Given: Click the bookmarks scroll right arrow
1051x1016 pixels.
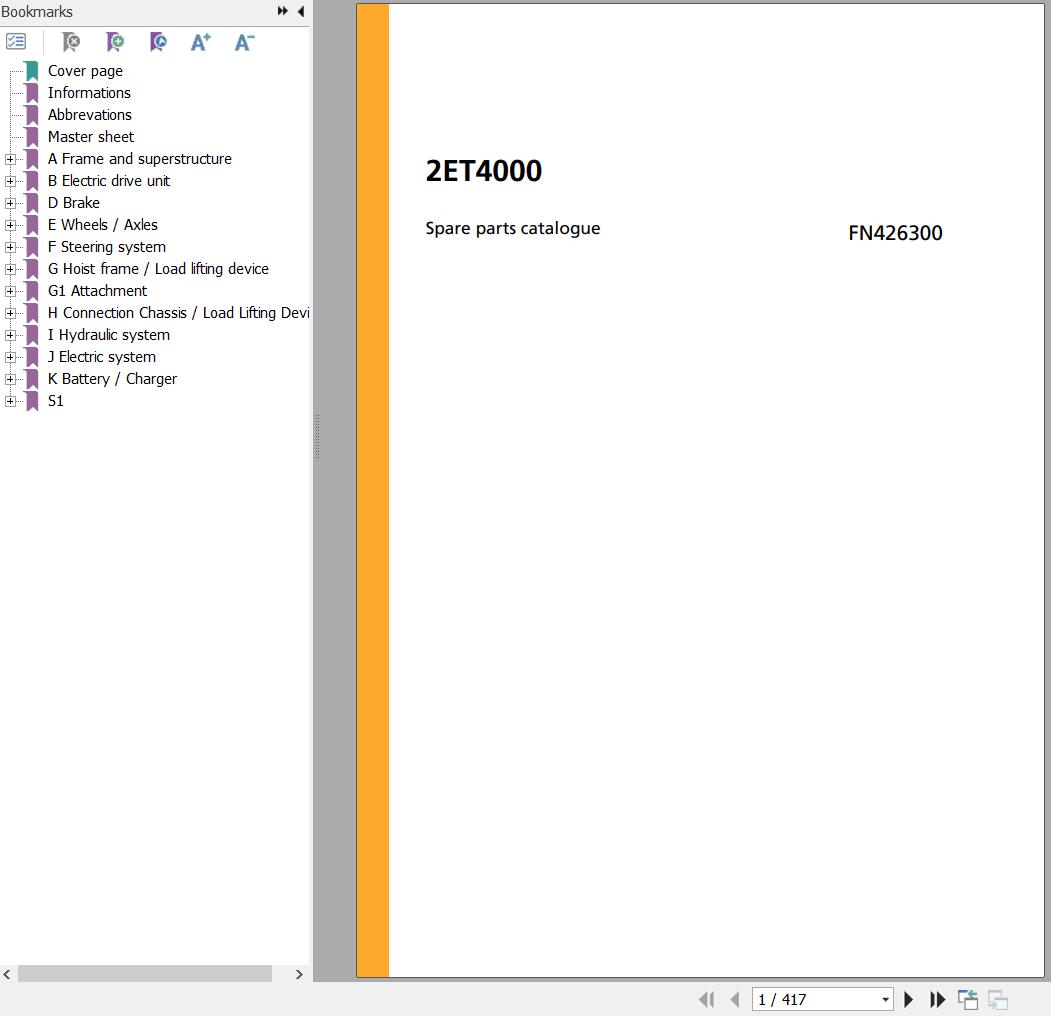Looking at the screenshot, I should 299,974.
